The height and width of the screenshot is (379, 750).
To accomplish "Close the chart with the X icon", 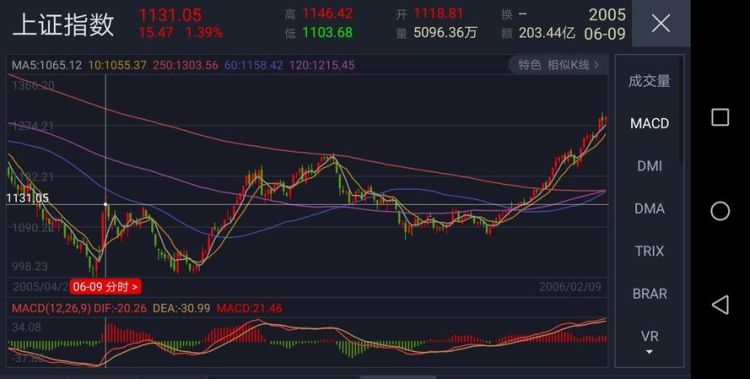I will (661, 23).
